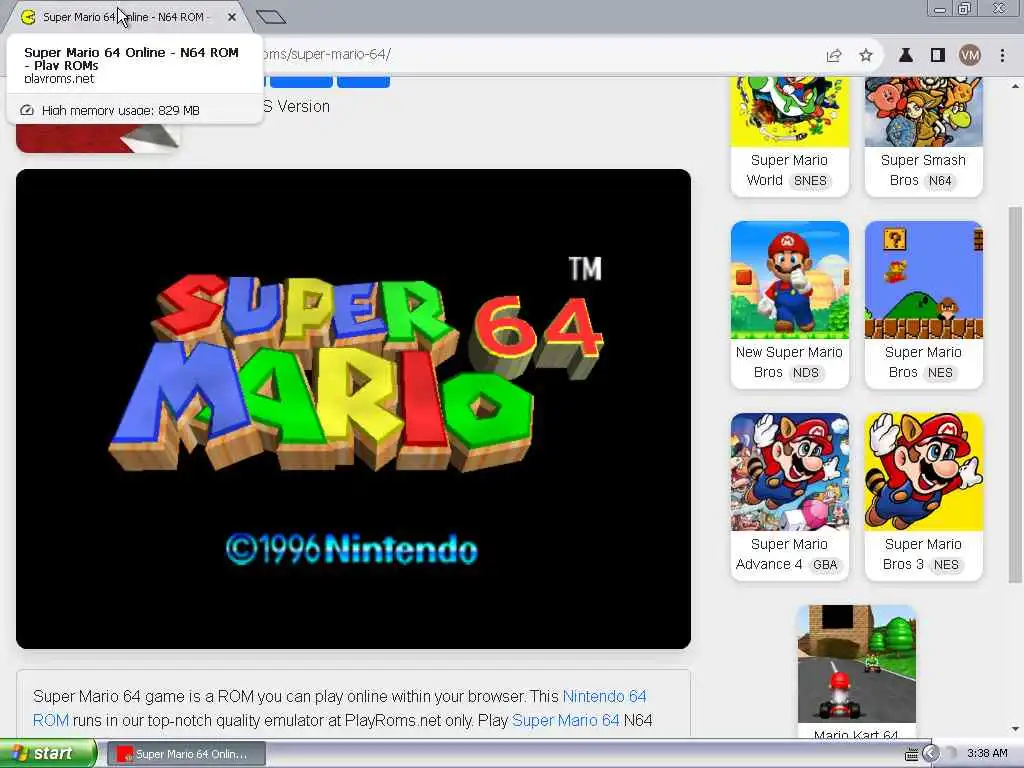Click the taskbar clock 3:38 AM
This screenshot has height=768, width=1024.
coord(987,753)
